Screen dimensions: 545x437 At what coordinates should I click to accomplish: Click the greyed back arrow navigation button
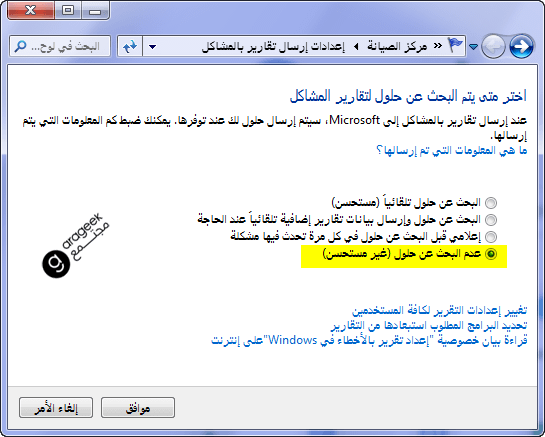pos(493,47)
